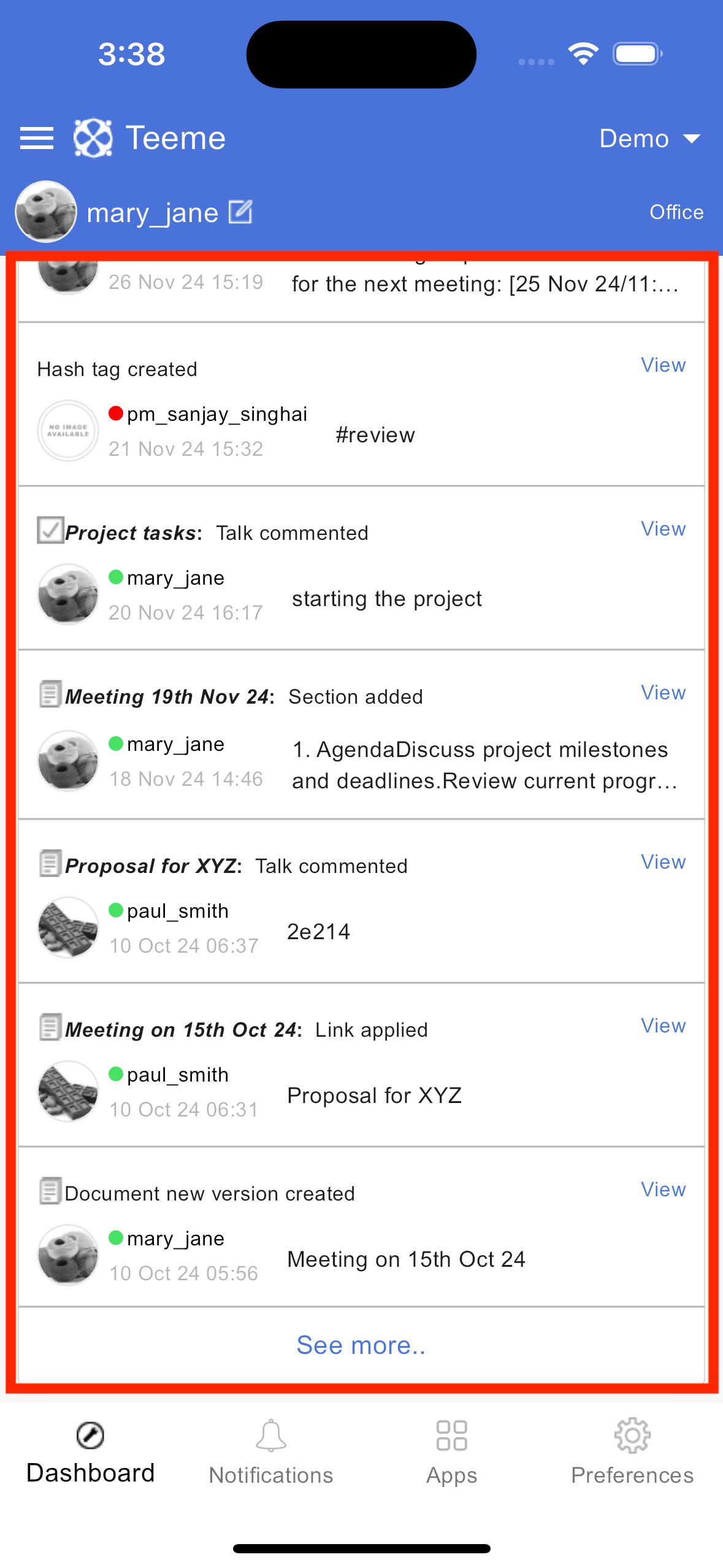View the Project tasks comment

[663, 529]
